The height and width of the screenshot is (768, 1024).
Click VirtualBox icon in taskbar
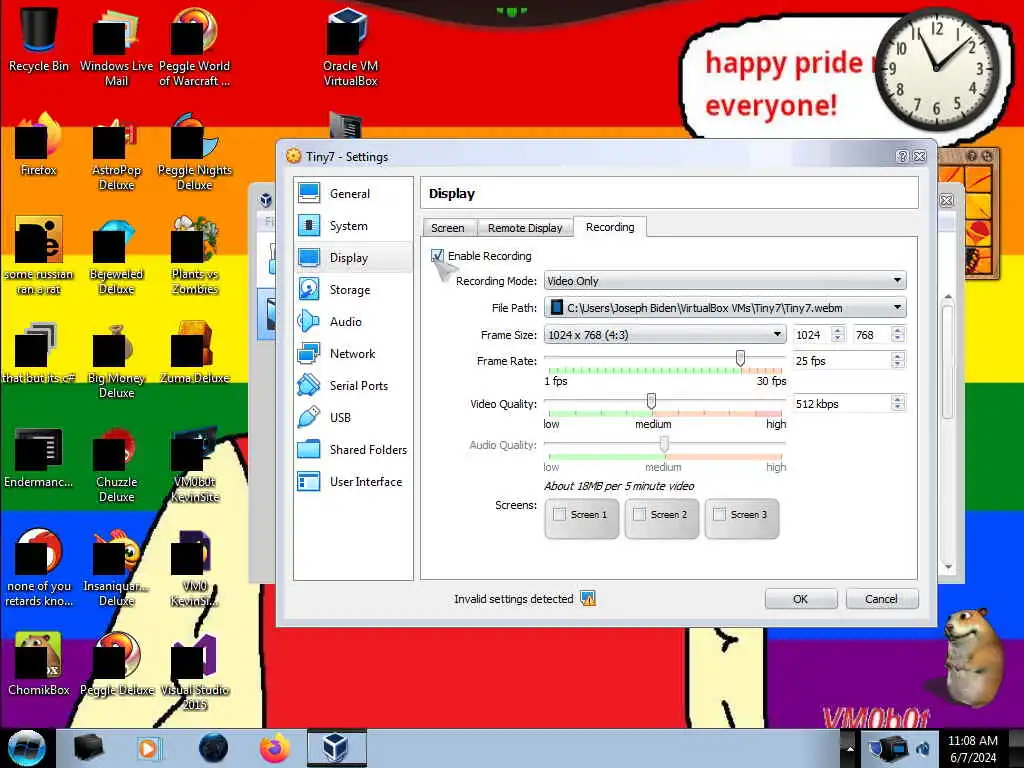(336, 748)
